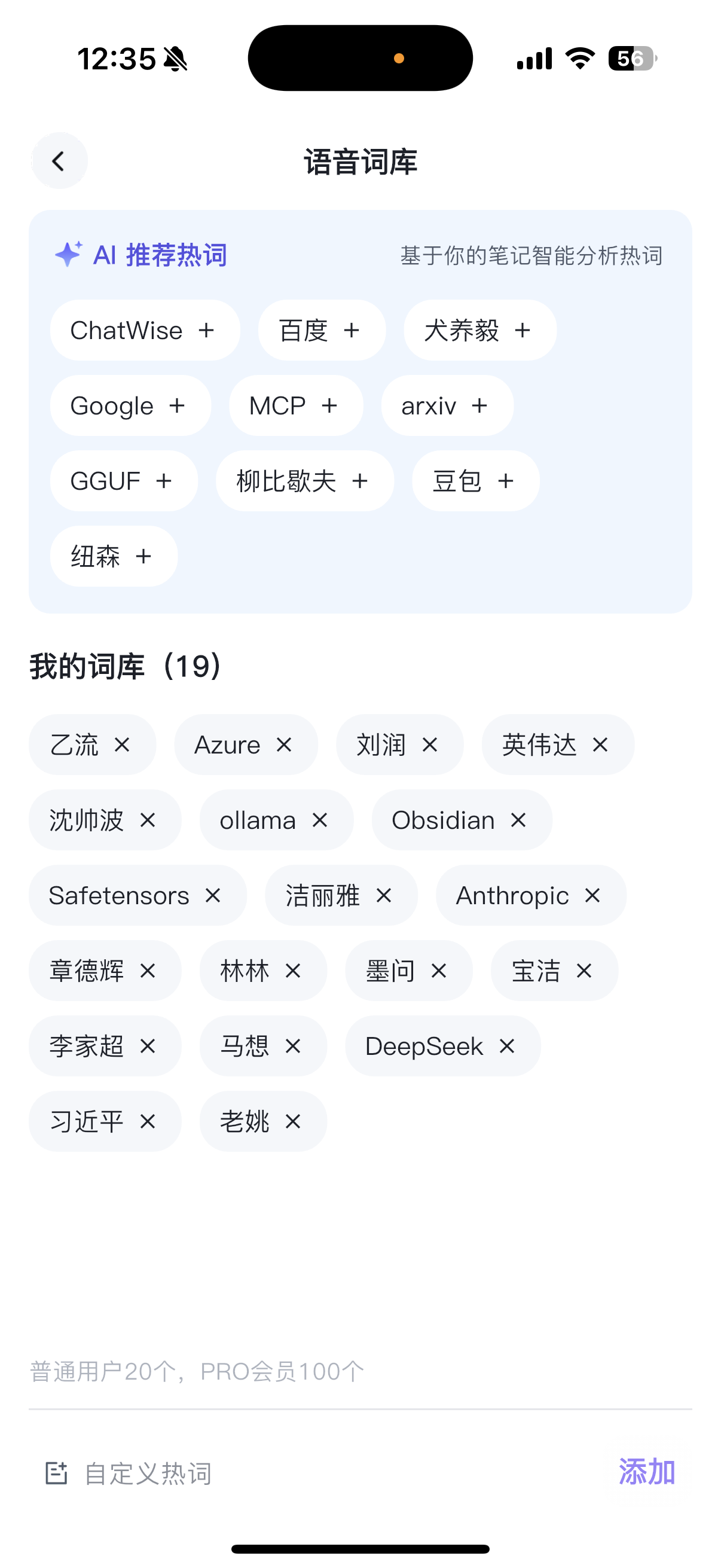Add arxiv to the vocabulary

479,406
